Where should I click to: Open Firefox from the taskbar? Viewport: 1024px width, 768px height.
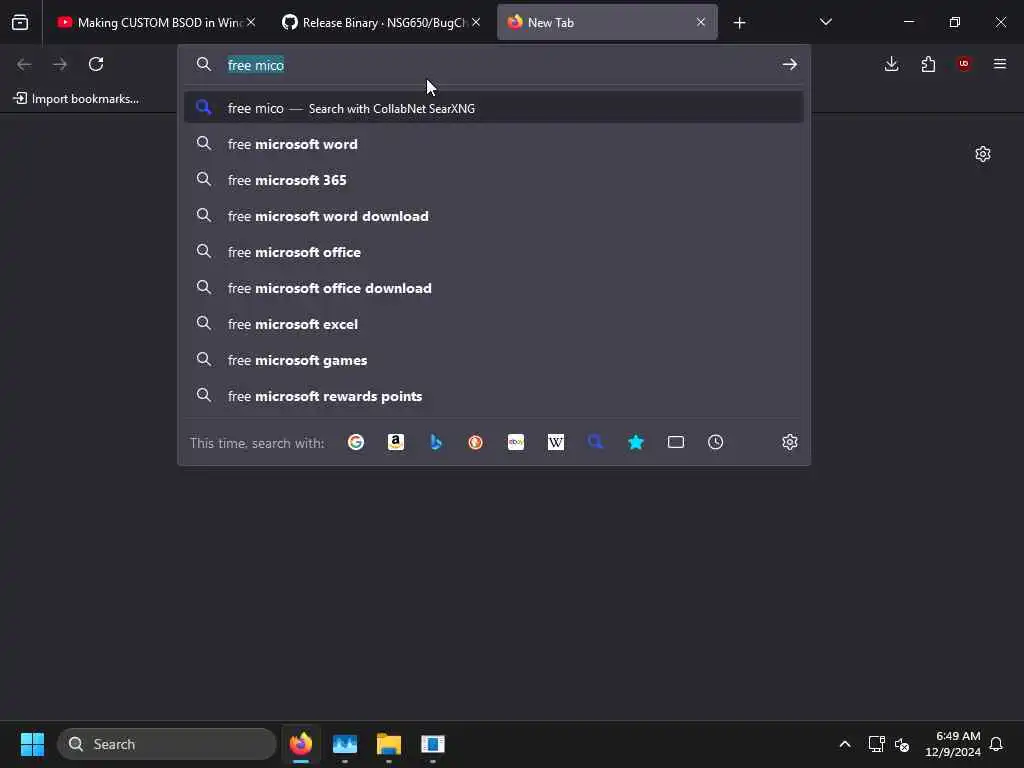(300, 744)
